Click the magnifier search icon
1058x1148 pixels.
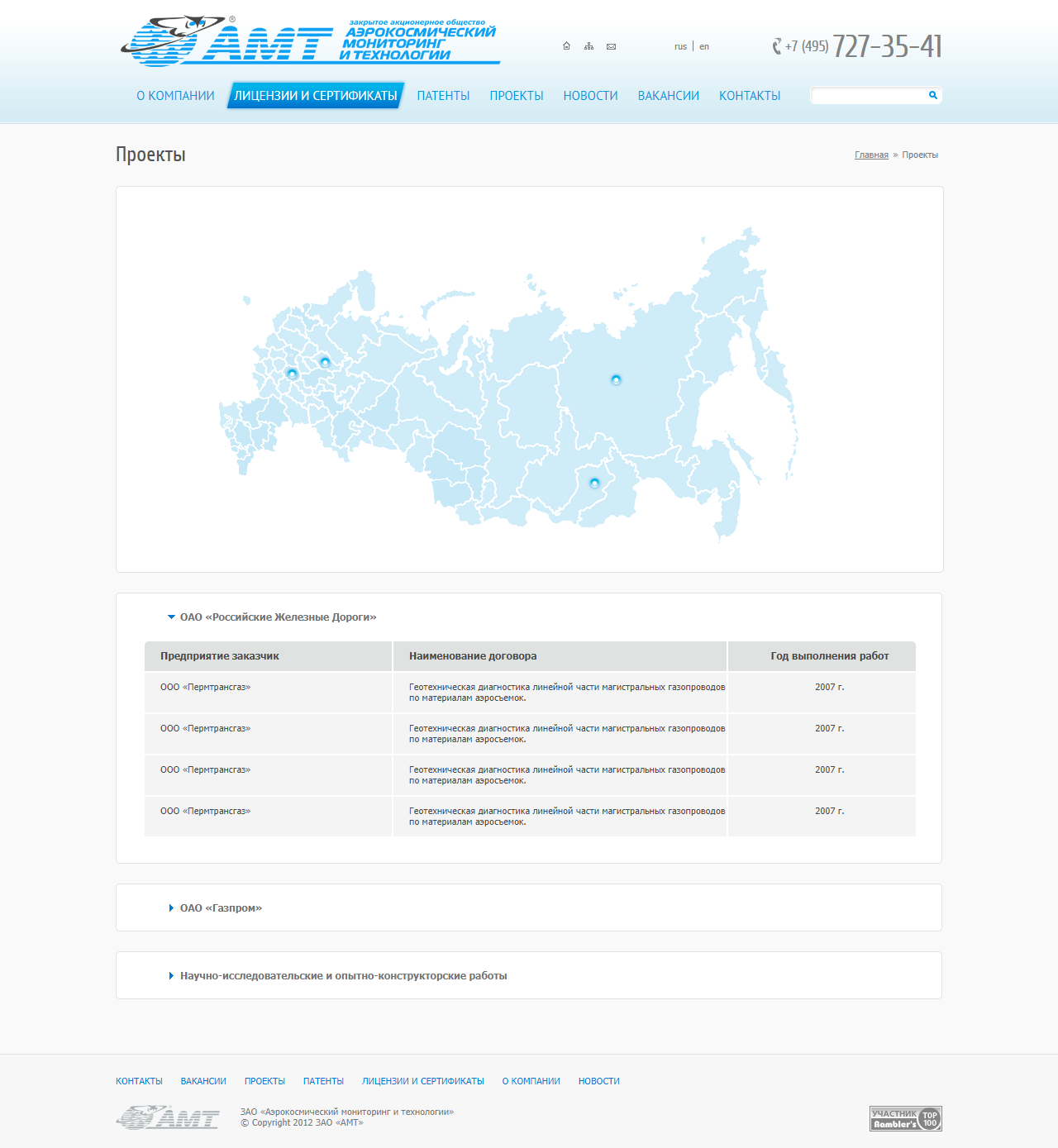[x=933, y=95]
